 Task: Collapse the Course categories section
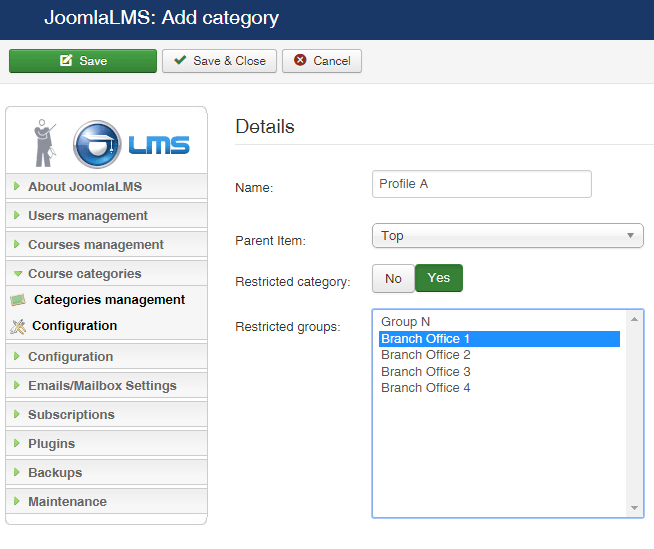[x=84, y=274]
